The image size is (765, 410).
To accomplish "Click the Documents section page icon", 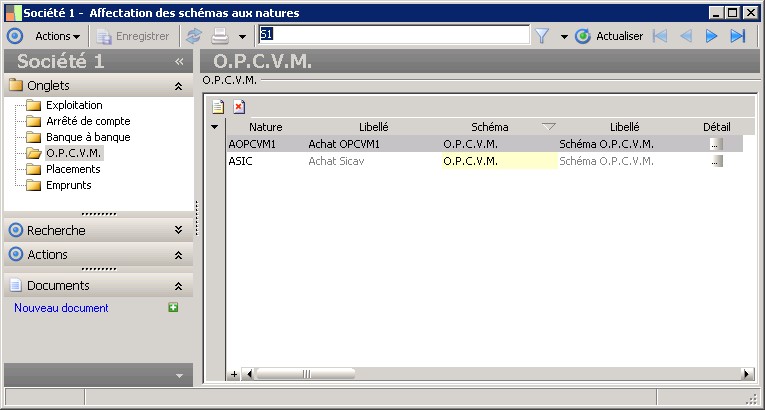I will [x=16, y=285].
